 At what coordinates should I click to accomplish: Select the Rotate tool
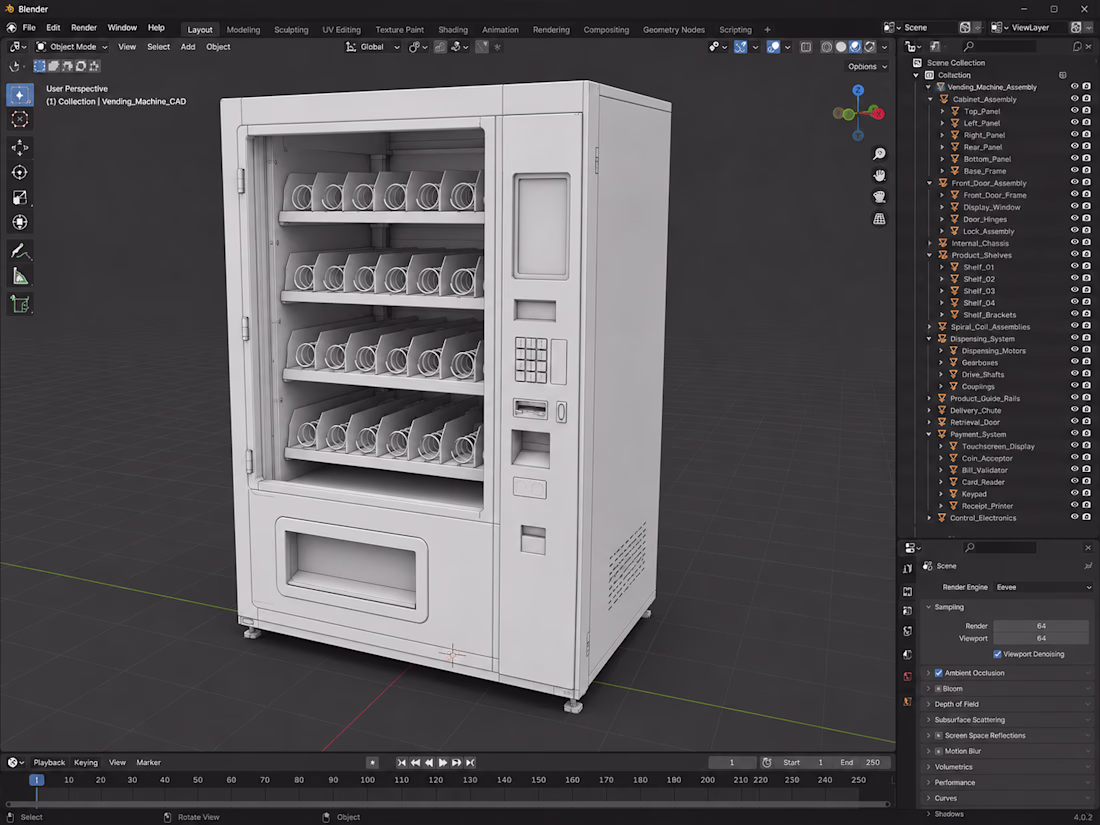pos(20,173)
